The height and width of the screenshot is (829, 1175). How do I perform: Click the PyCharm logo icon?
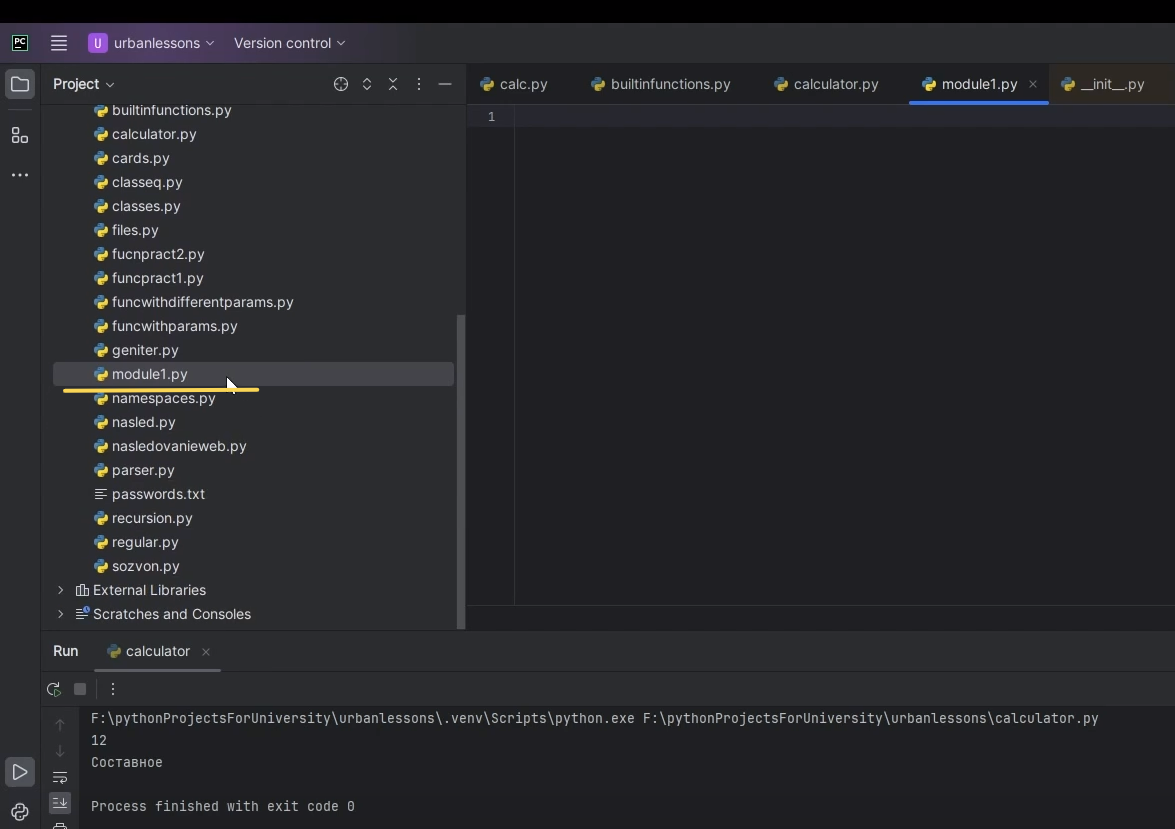click(x=20, y=43)
